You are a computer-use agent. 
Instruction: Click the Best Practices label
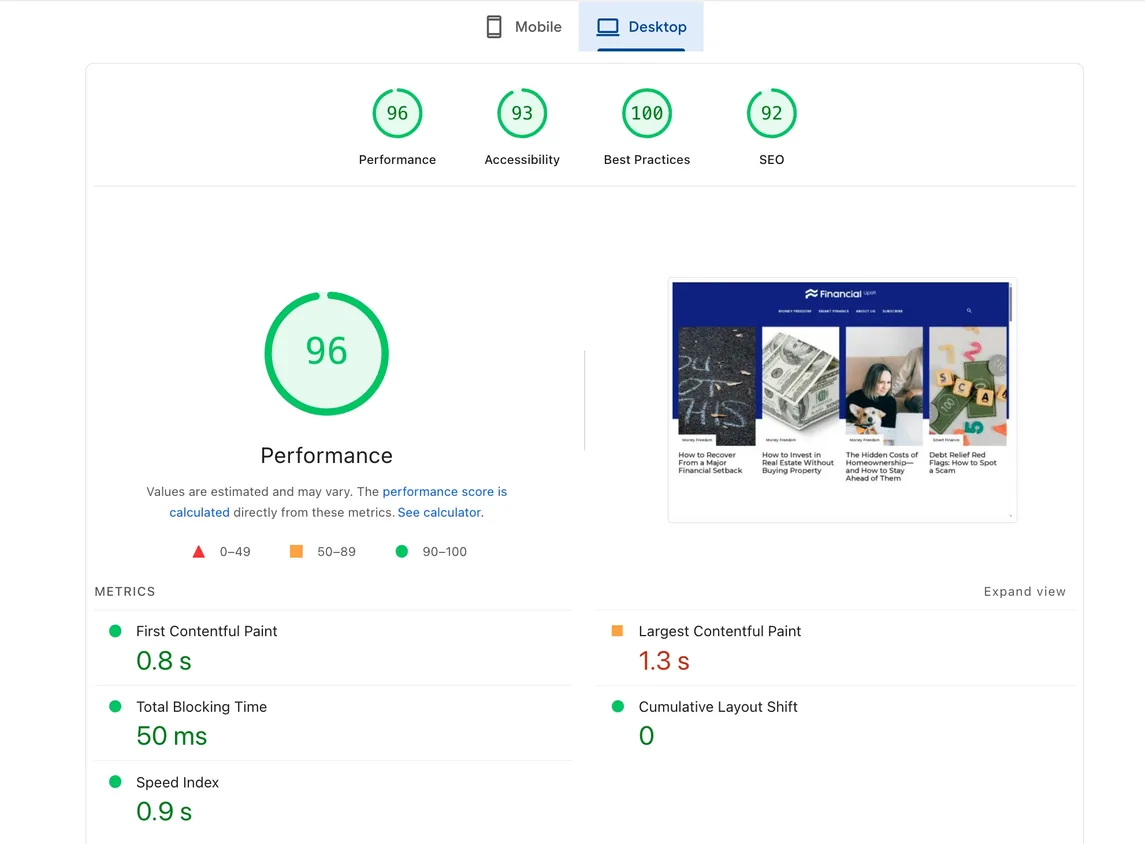point(647,160)
